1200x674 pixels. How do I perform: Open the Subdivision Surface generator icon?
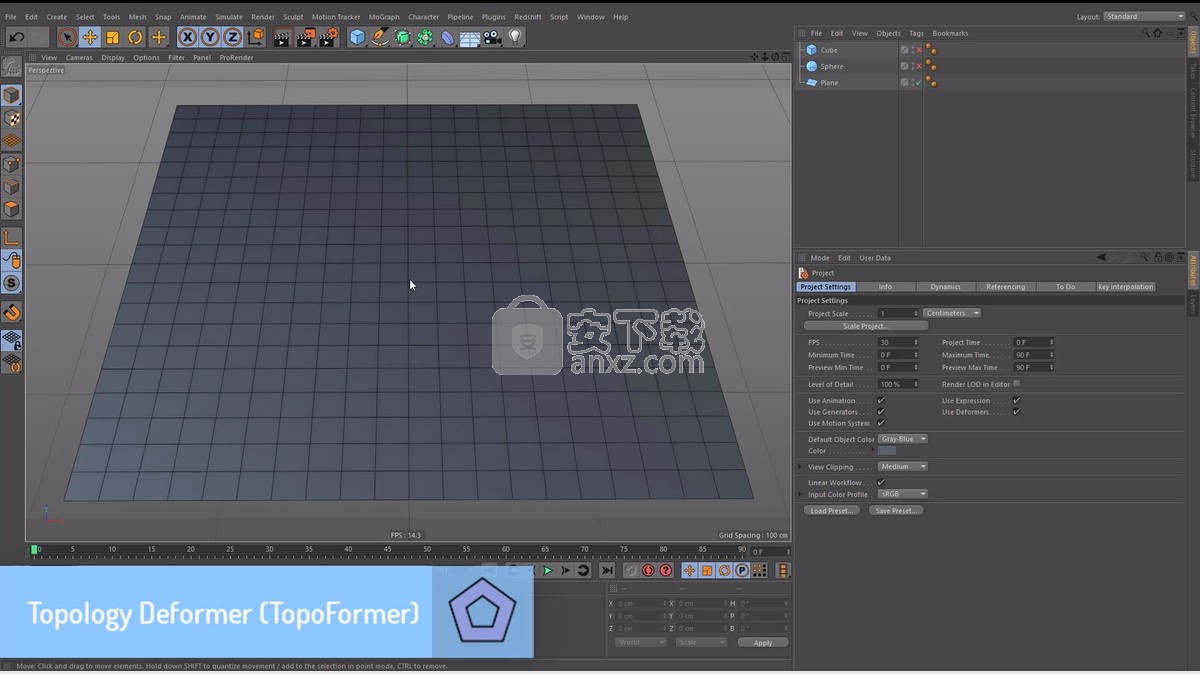pyautogui.click(x=403, y=37)
